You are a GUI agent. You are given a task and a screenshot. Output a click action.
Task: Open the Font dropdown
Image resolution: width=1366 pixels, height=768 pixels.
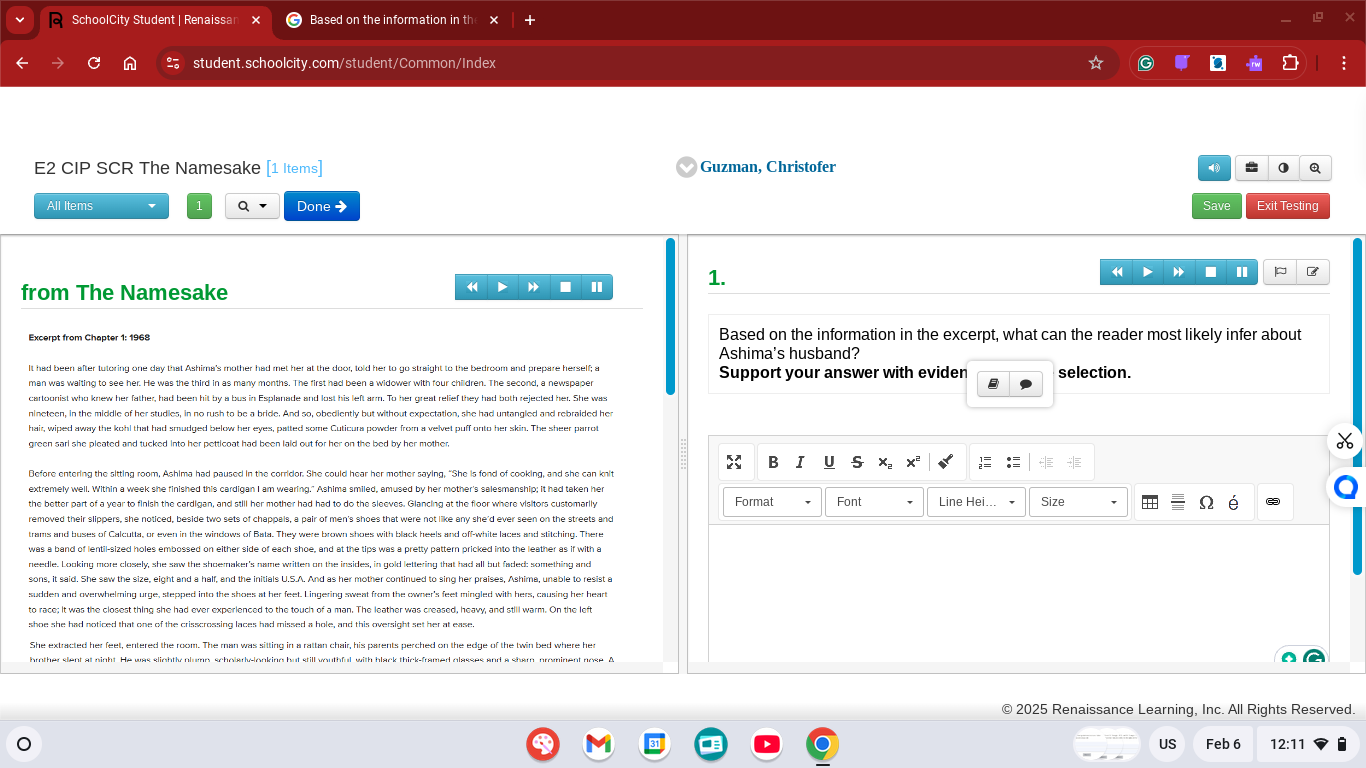(x=874, y=502)
